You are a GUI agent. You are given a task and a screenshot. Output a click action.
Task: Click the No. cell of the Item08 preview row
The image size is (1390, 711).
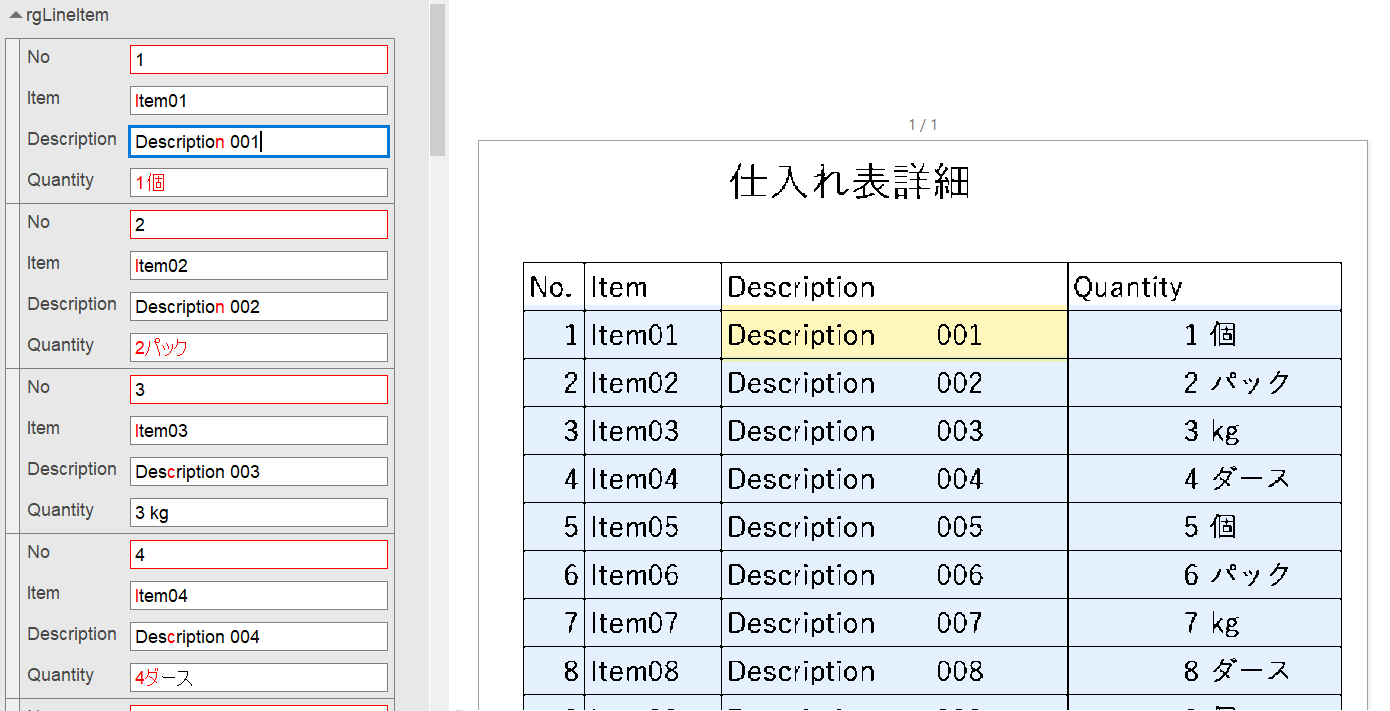554,671
